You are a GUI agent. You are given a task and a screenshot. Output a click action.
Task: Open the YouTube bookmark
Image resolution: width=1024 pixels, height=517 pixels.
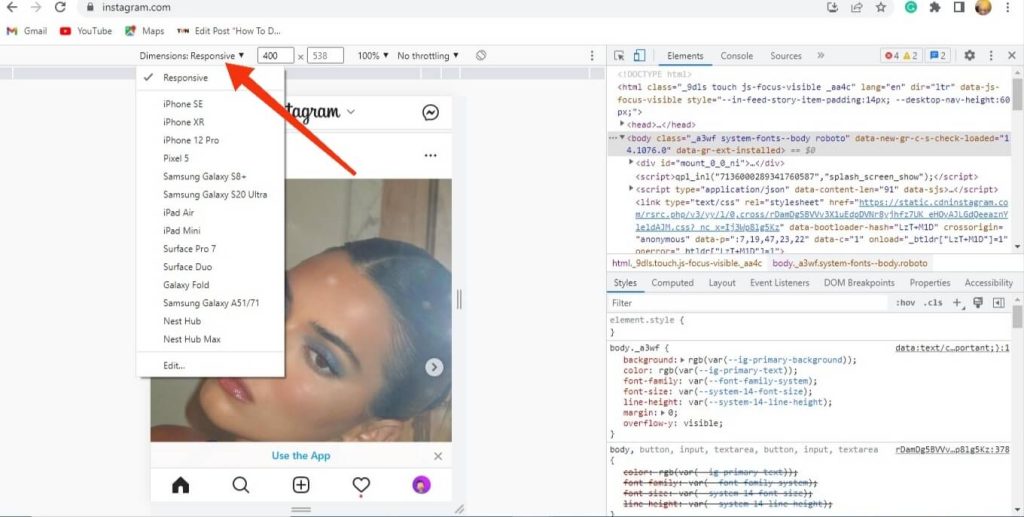tap(86, 31)
